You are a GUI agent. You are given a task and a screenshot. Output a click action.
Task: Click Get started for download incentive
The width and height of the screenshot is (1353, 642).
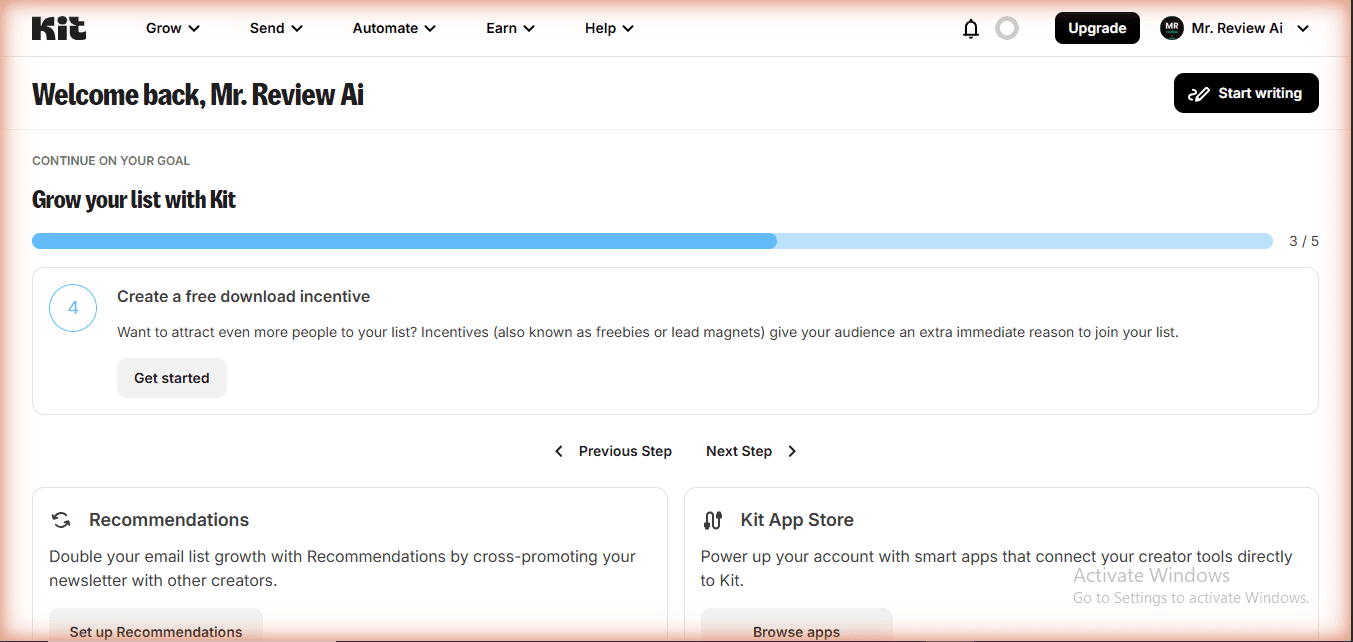(172, 378)
